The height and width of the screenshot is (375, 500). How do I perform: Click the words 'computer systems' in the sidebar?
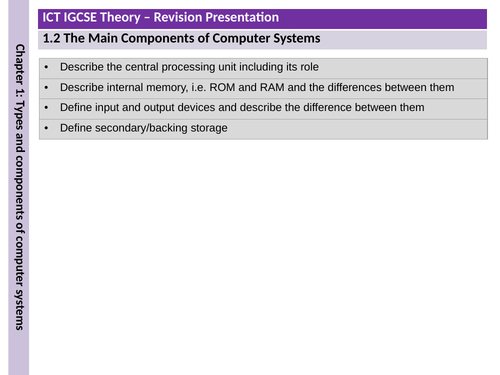[x=19, y=283]
